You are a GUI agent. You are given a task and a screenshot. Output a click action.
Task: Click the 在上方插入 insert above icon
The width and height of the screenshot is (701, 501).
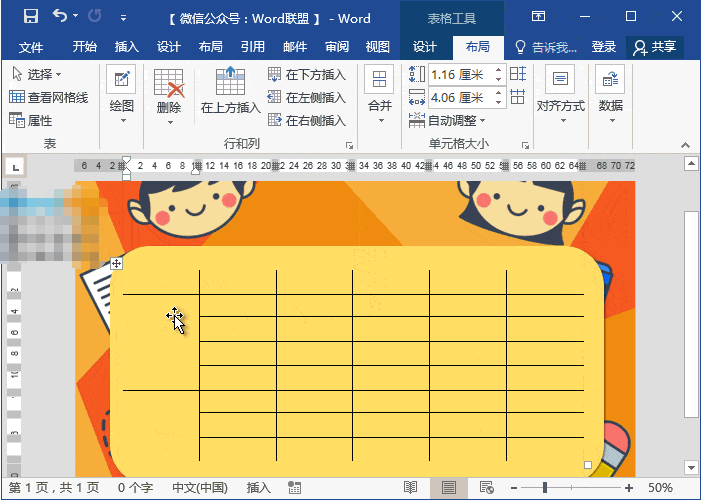[x=230, y=80]
